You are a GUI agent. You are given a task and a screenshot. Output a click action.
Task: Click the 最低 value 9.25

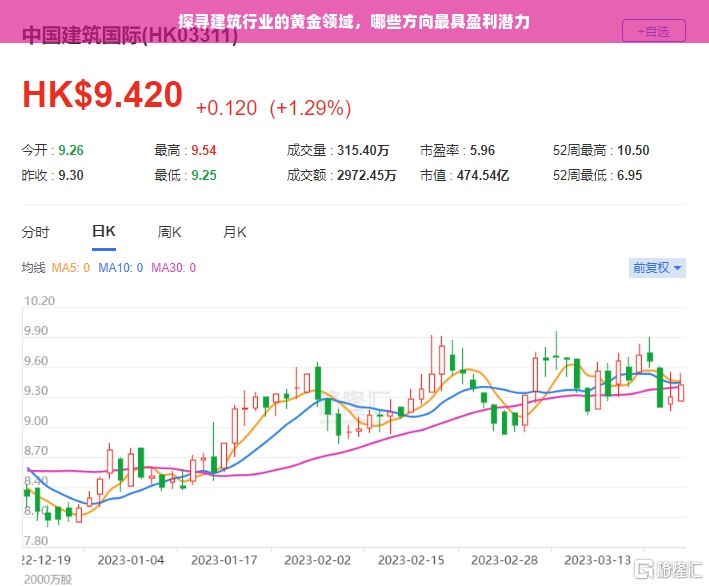click(x=204, y=175)
